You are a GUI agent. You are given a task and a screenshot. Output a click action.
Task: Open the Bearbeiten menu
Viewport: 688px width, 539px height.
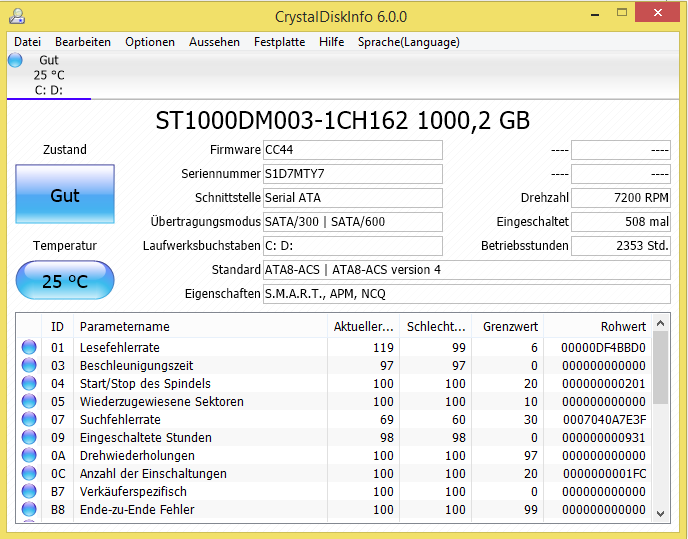point(83,42)
